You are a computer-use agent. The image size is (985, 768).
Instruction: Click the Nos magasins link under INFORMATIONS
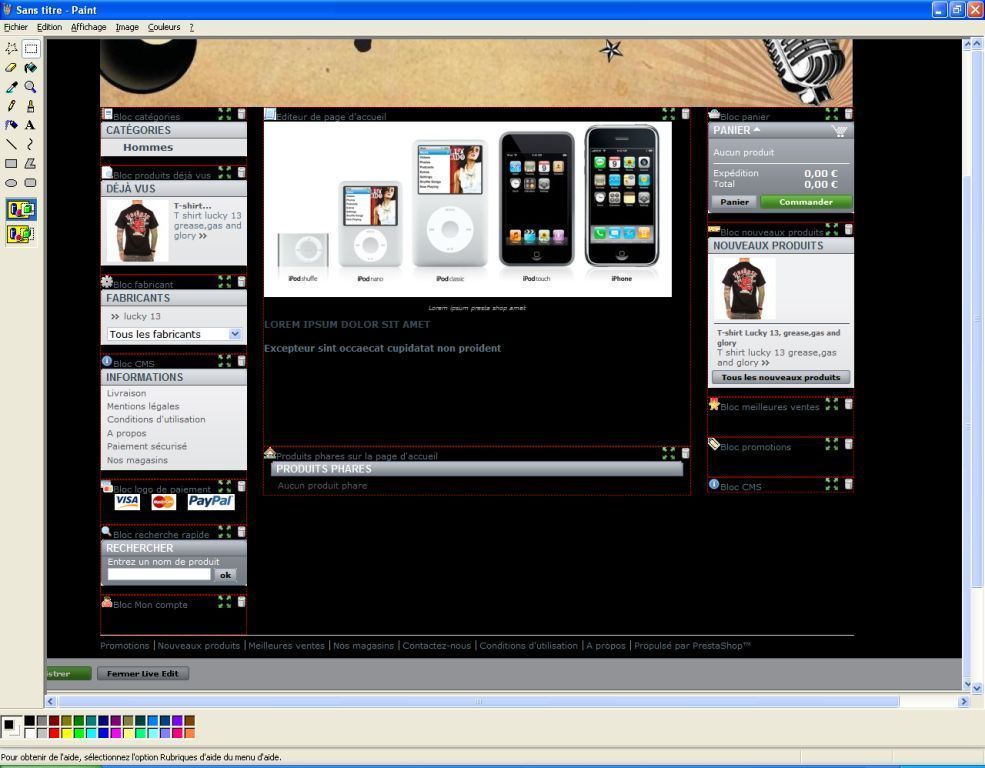click(x=138, y=460)
